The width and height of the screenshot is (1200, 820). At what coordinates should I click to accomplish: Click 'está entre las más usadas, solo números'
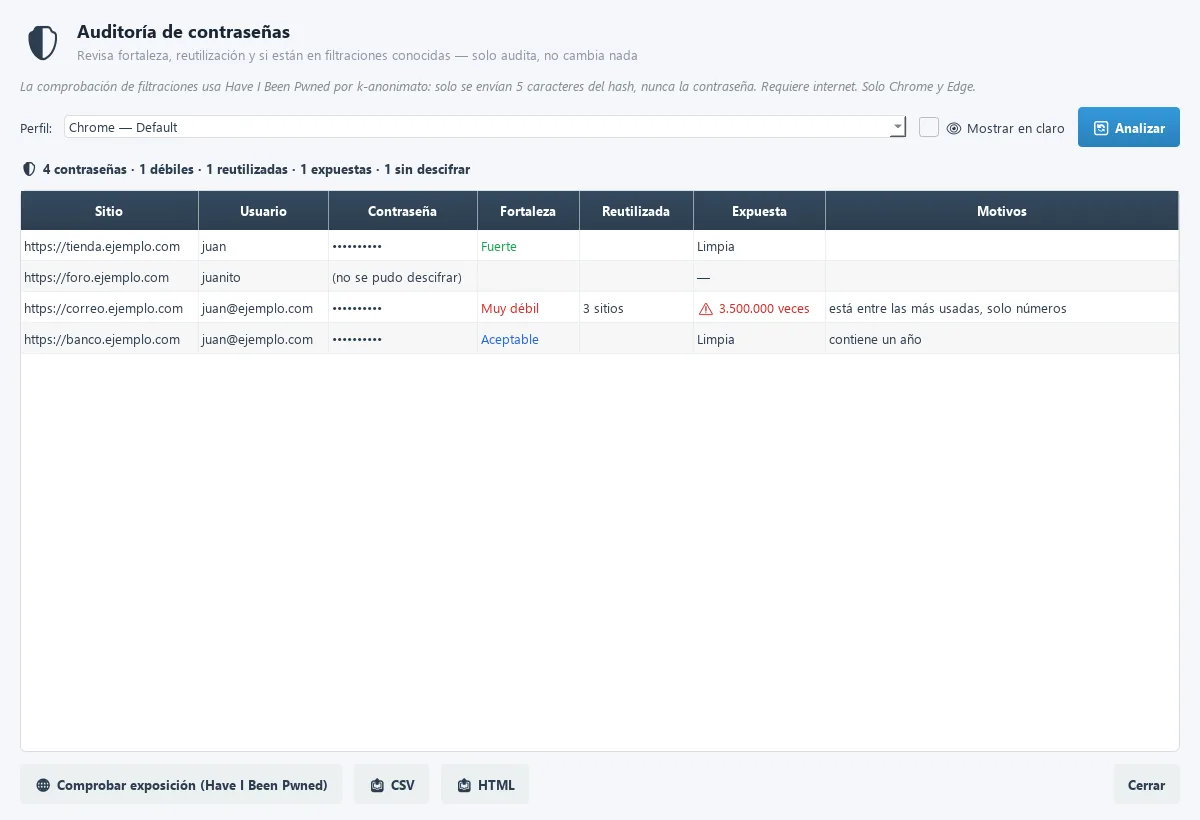[948, 308]
